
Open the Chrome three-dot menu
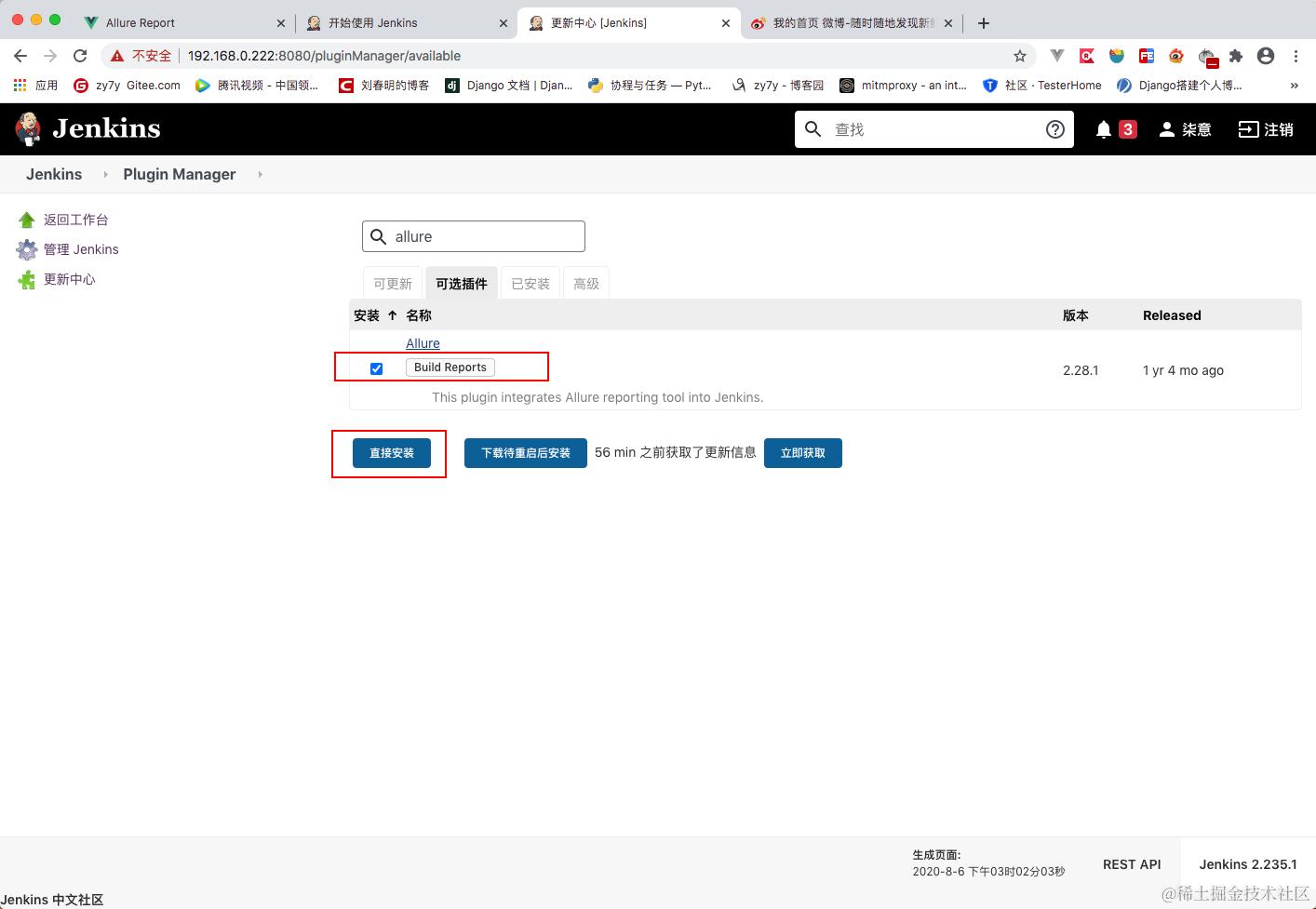tap(1296, 56)
